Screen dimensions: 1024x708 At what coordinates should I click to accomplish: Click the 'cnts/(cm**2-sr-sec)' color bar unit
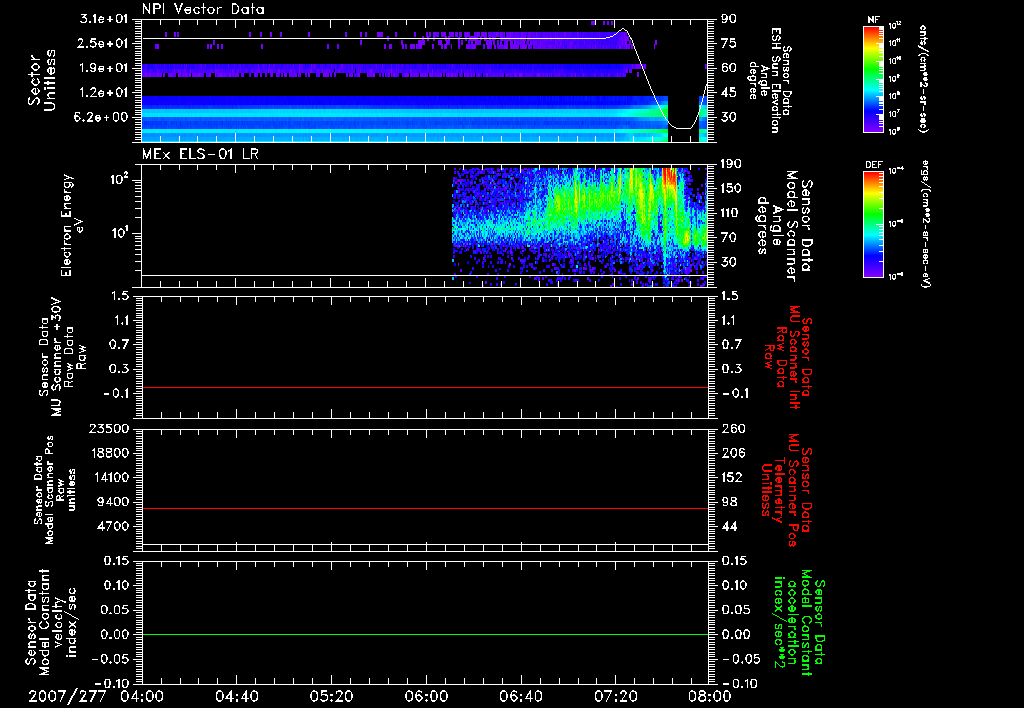click(923, 79)
